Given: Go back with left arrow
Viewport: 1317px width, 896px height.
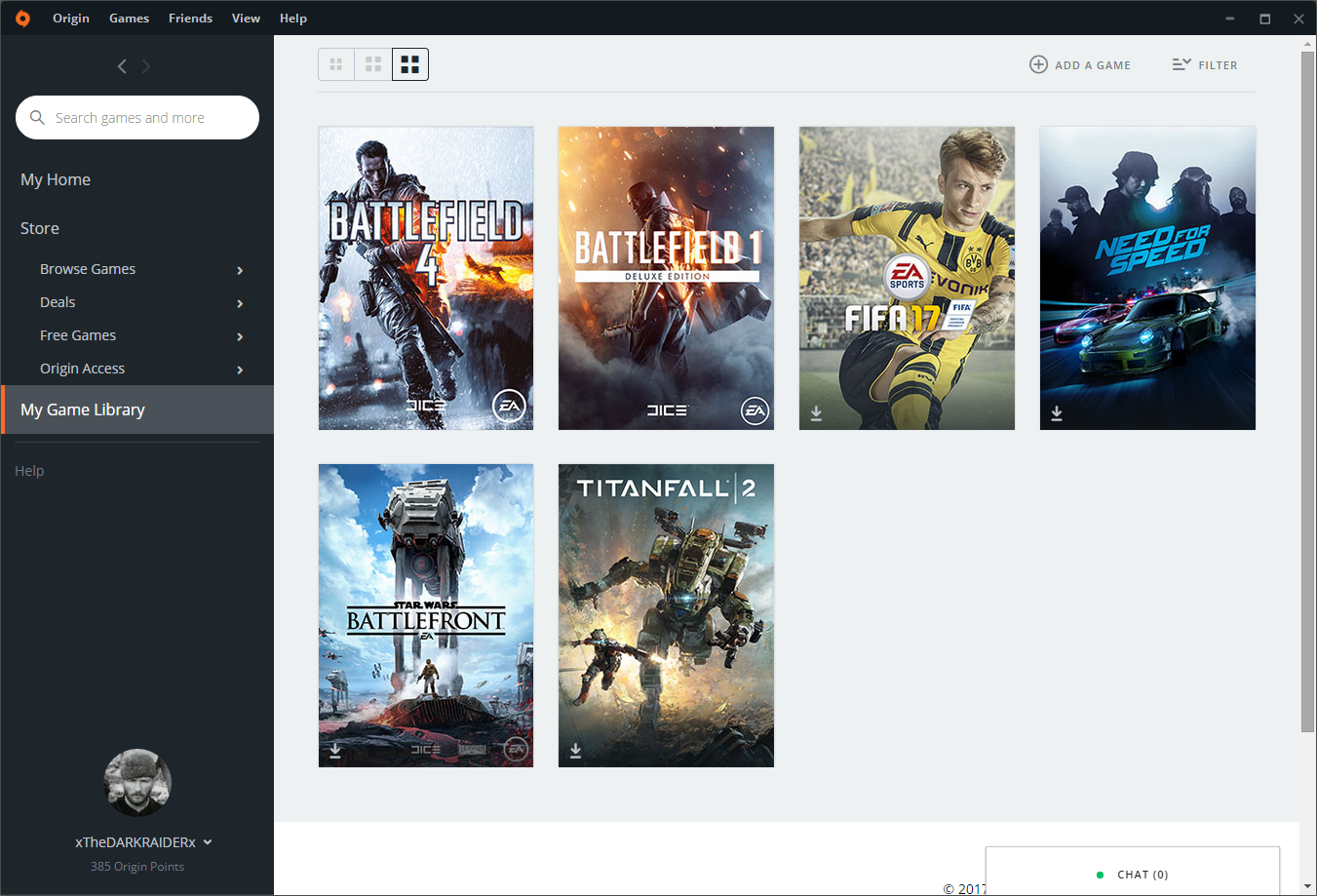Looking at the screenshot, I should (x=122, y=66).
